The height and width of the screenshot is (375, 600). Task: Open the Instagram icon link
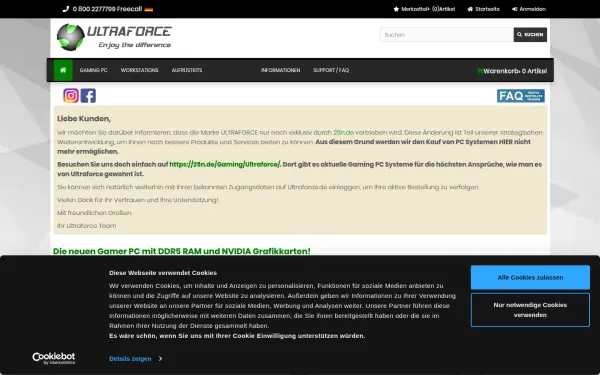pyautogui.click(x=71, y=95)
